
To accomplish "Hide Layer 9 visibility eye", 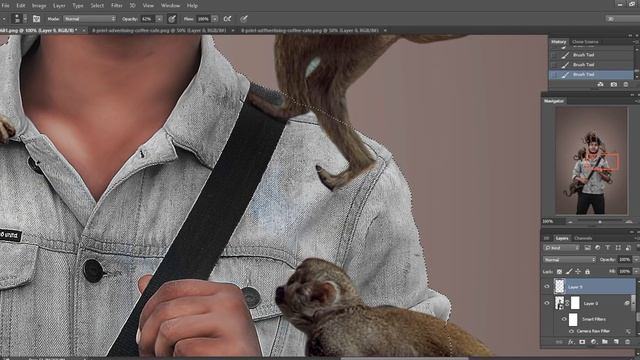I will click(x=547, y=287).
